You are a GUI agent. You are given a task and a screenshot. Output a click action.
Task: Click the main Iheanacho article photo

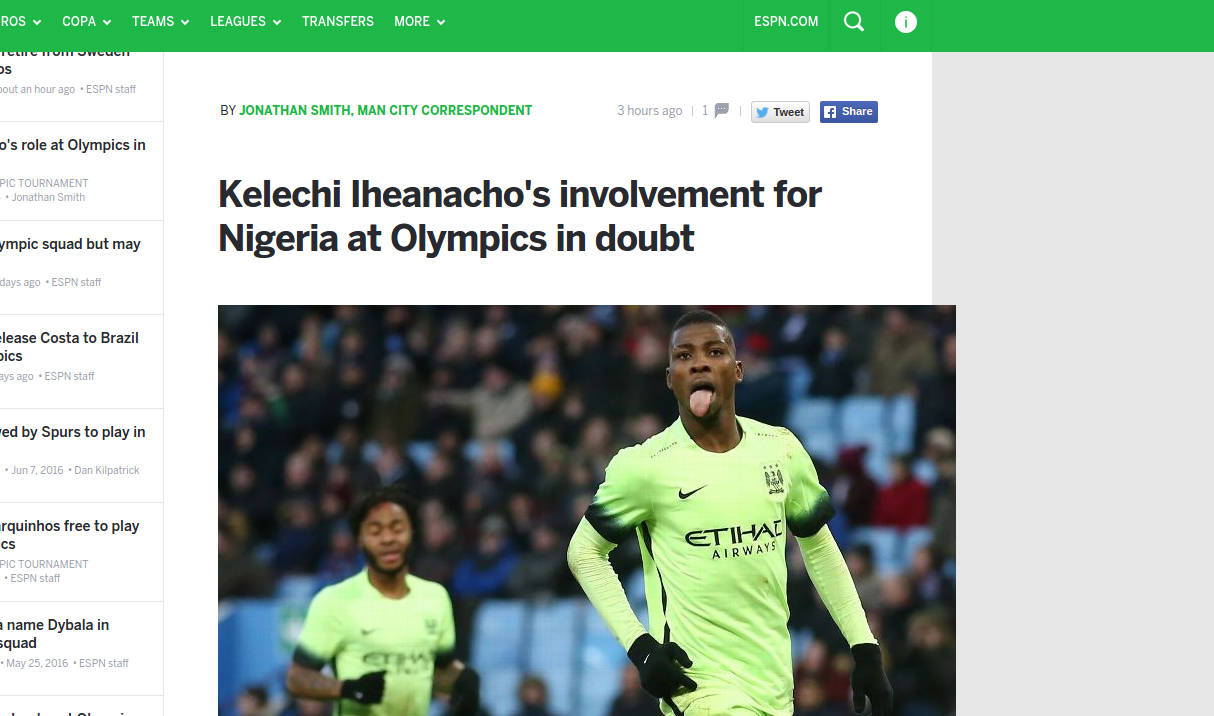click(x=587, y=510)
